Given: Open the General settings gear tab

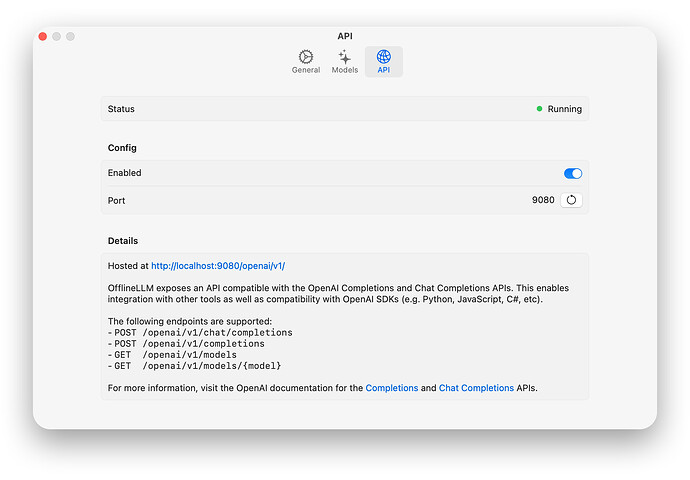Looking at the screenshot, I should (x=306, y=61).
